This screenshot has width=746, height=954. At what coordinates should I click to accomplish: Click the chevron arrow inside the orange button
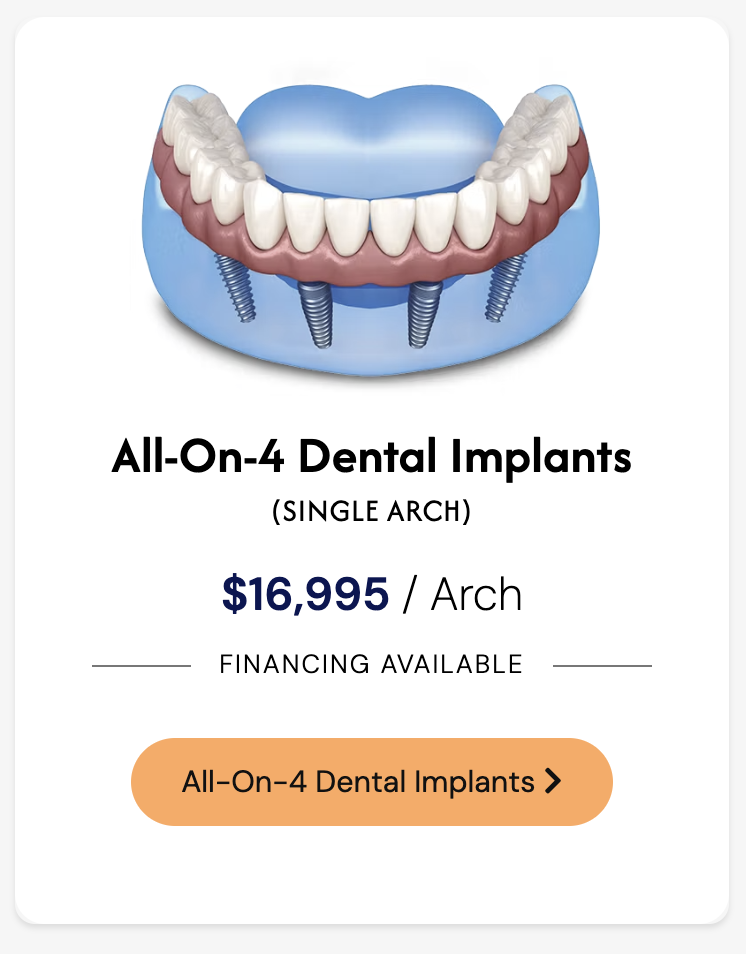click(x=553, y=781)
